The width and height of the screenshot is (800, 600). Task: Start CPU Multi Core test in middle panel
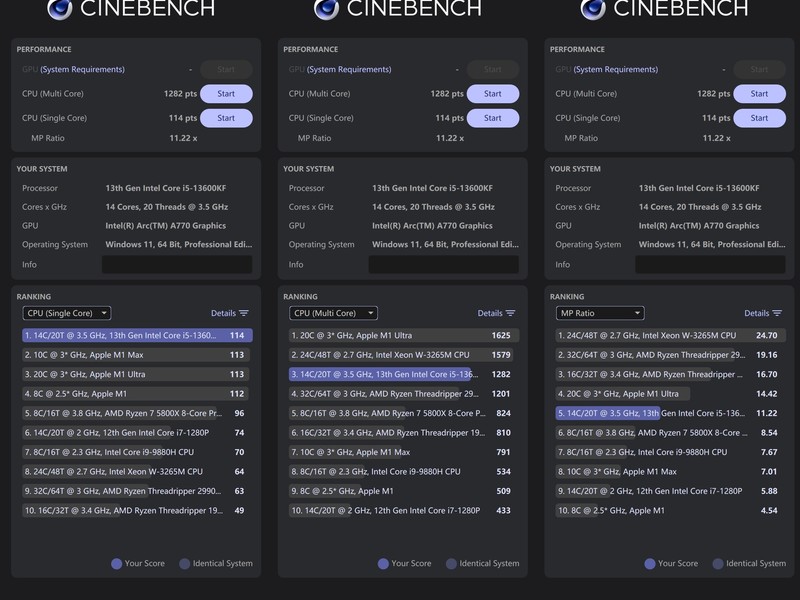[493, 94]
